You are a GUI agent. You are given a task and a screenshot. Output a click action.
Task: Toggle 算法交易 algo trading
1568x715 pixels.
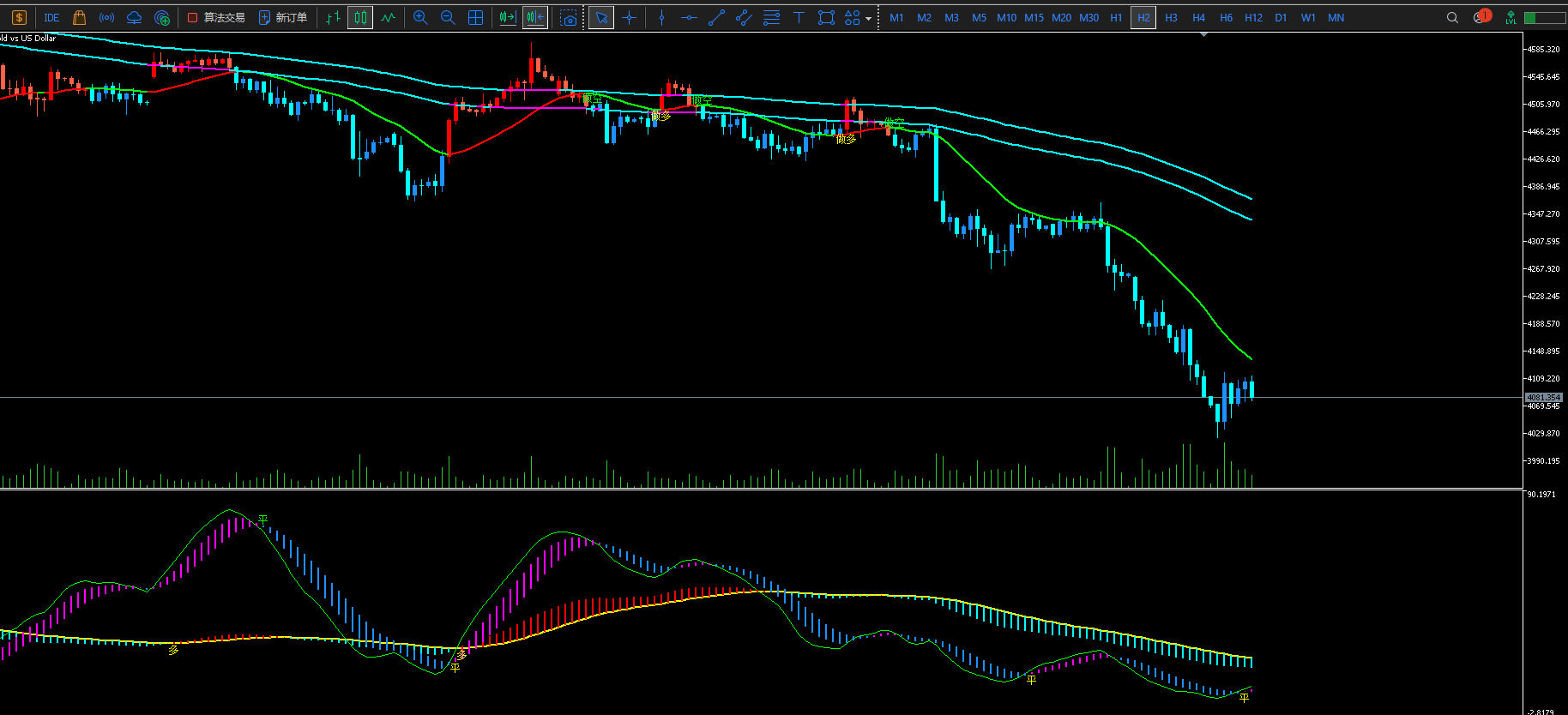point(216,17)
